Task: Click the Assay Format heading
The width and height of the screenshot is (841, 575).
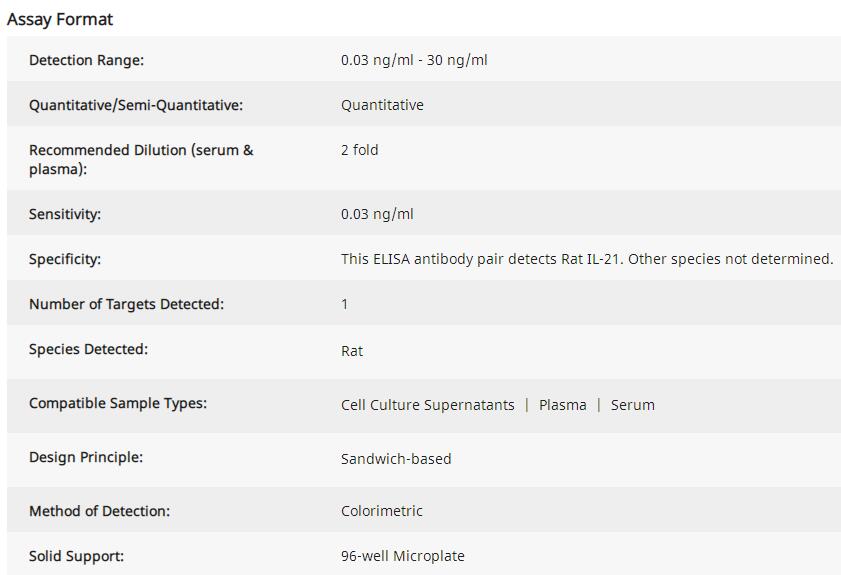Action: click(x=60, y=19)
